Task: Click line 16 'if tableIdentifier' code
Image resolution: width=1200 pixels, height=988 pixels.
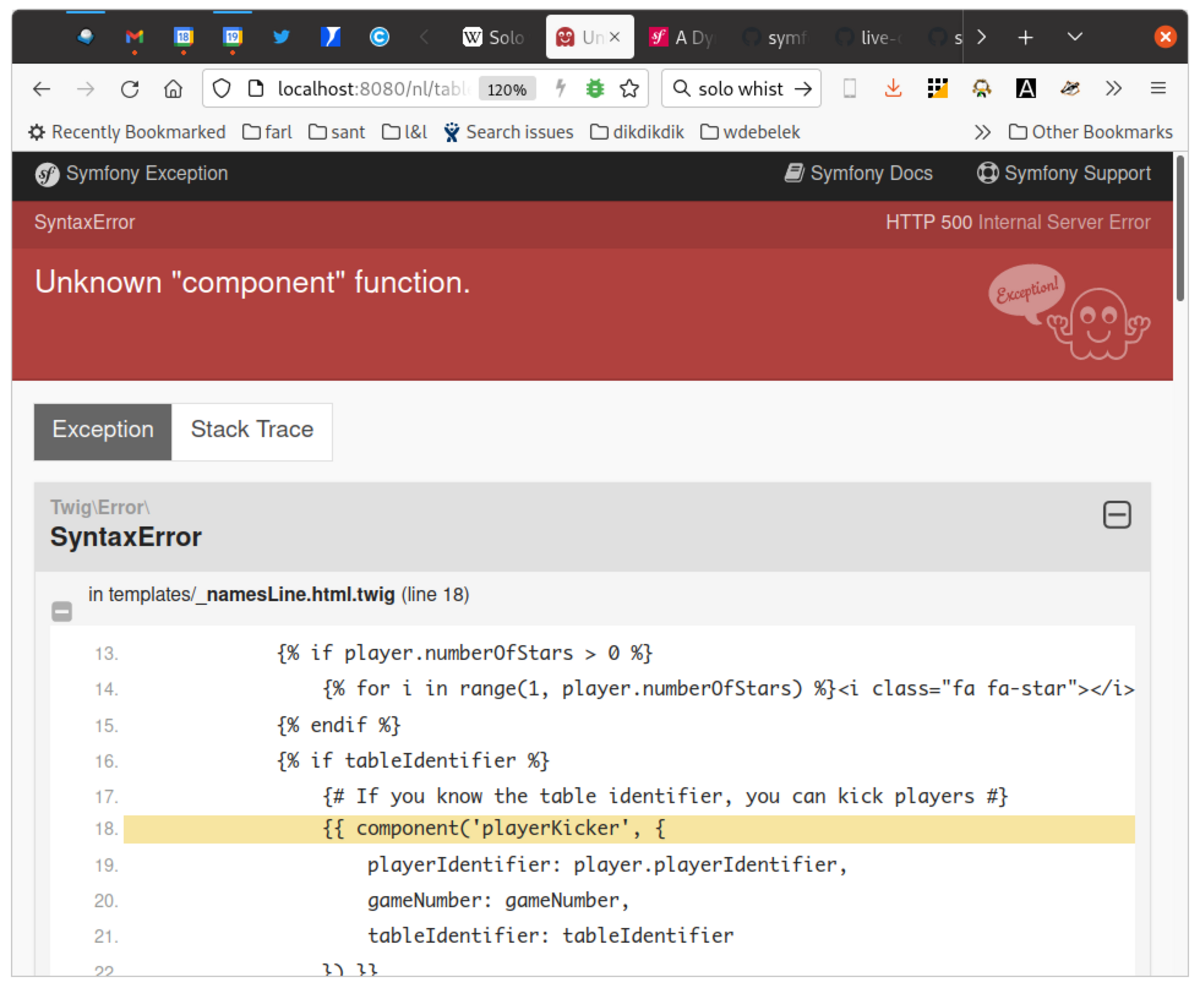Action: pos(412,761)
